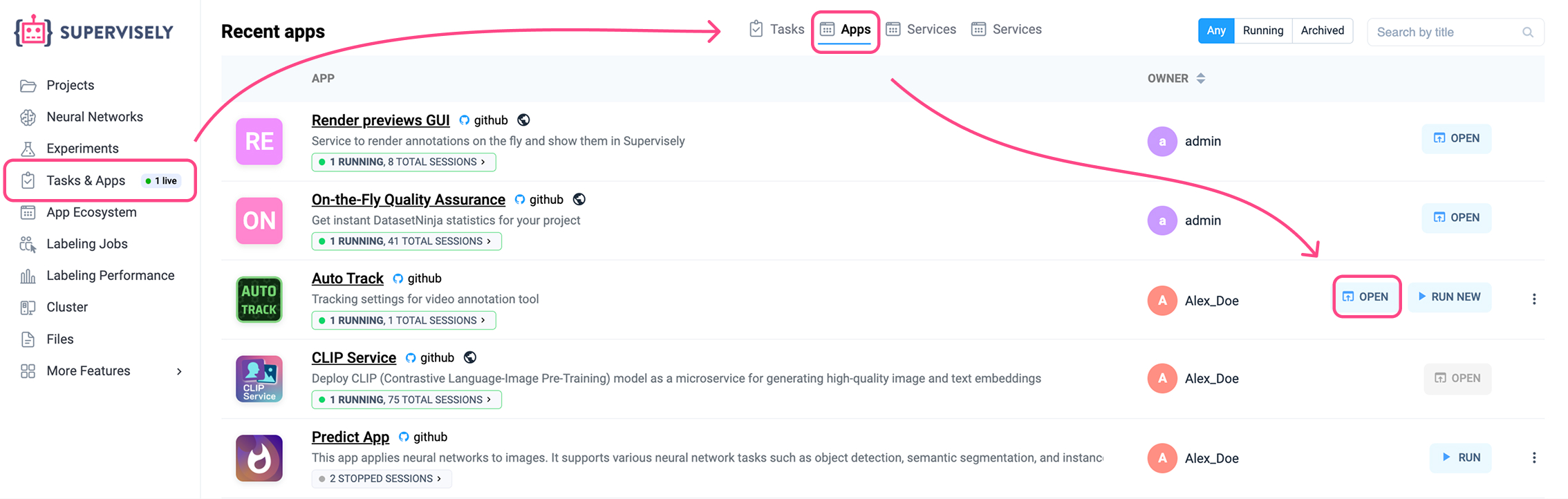The image size is (1568, 499).
Task: Go to Labeling Jobs in sidebar
Action: pyautogui.click(x=86, y=244)
